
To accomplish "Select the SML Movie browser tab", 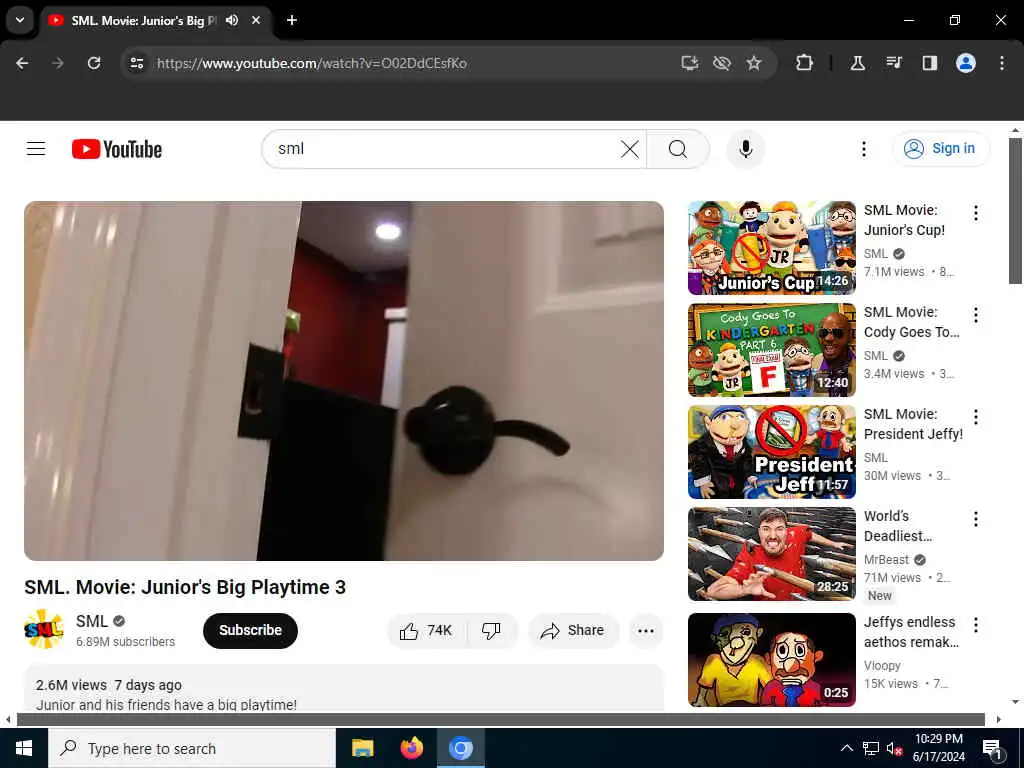I will (x=155, y=21).
